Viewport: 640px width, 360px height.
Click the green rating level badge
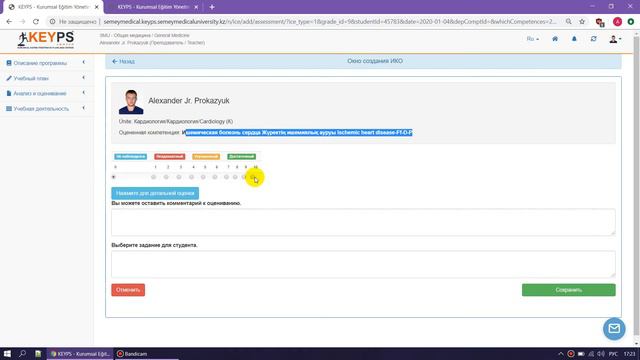[x=242, y=156]
